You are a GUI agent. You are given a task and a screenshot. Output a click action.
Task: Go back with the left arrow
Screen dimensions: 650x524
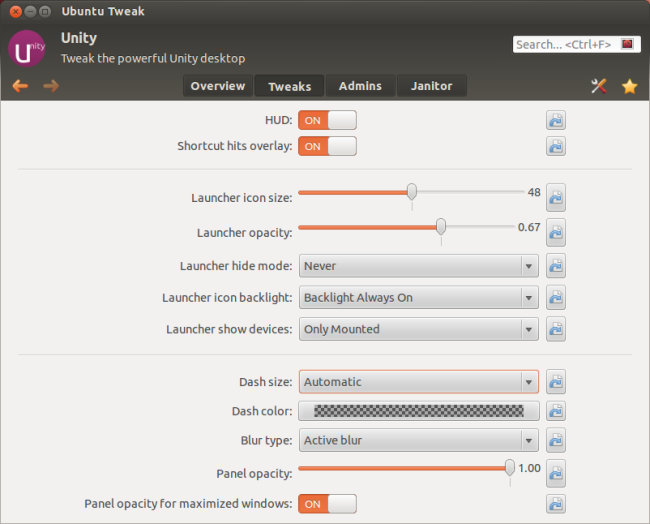pyautogui.click(x=20, y=86)
